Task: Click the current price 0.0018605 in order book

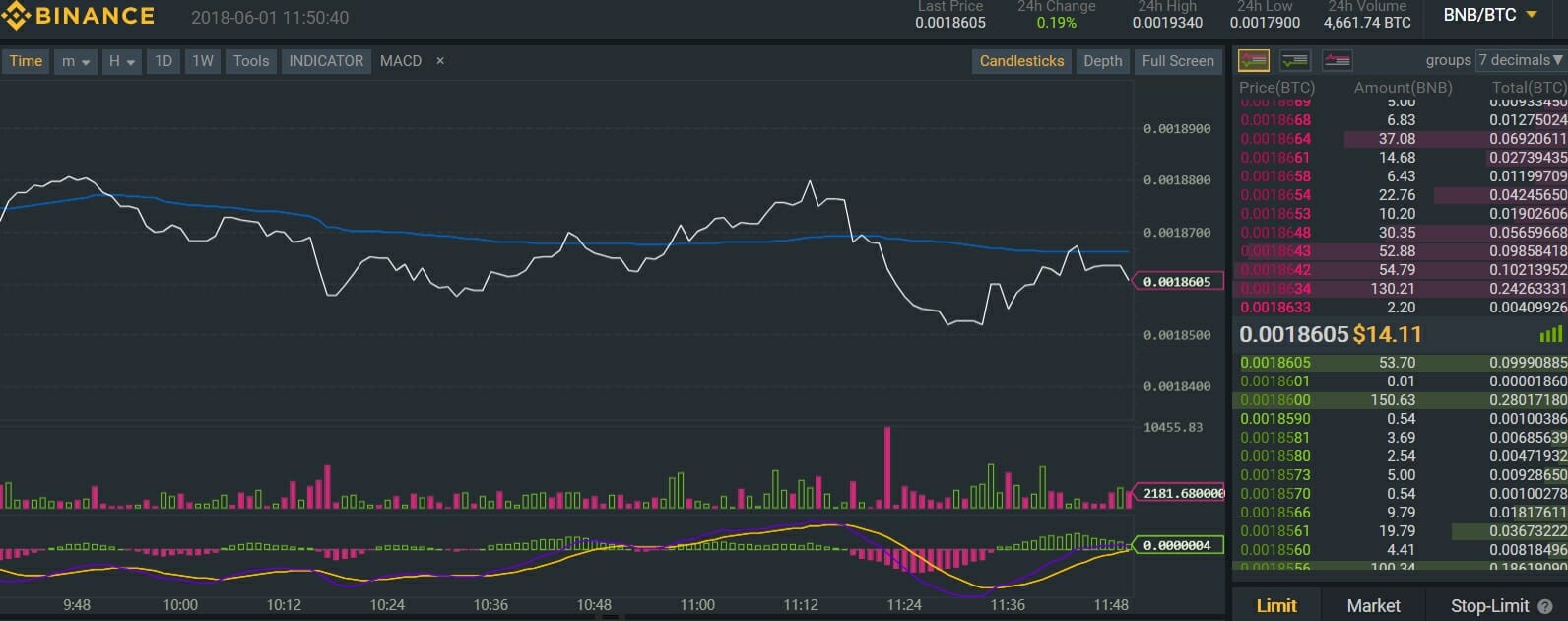Action: point(1293,334)
